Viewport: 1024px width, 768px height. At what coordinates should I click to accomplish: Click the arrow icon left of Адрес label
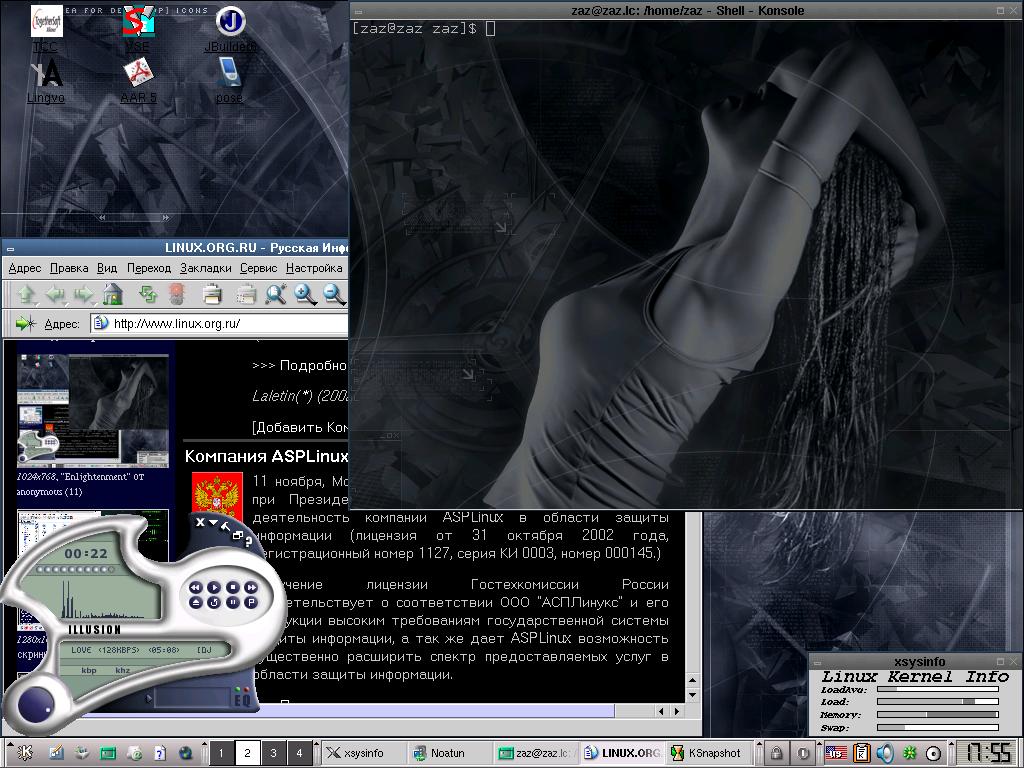pyautogui.click(x=25, y=323)
